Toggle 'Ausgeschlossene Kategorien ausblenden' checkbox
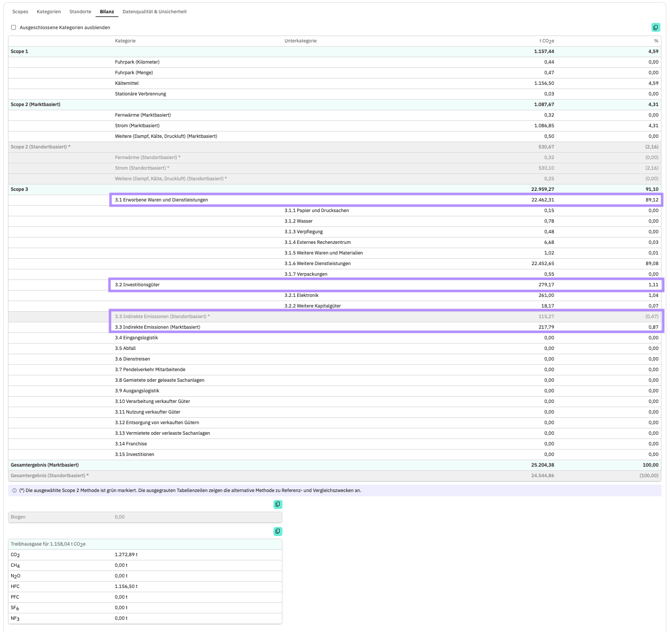This screenshot has width=670, height=632. point(13,27)
